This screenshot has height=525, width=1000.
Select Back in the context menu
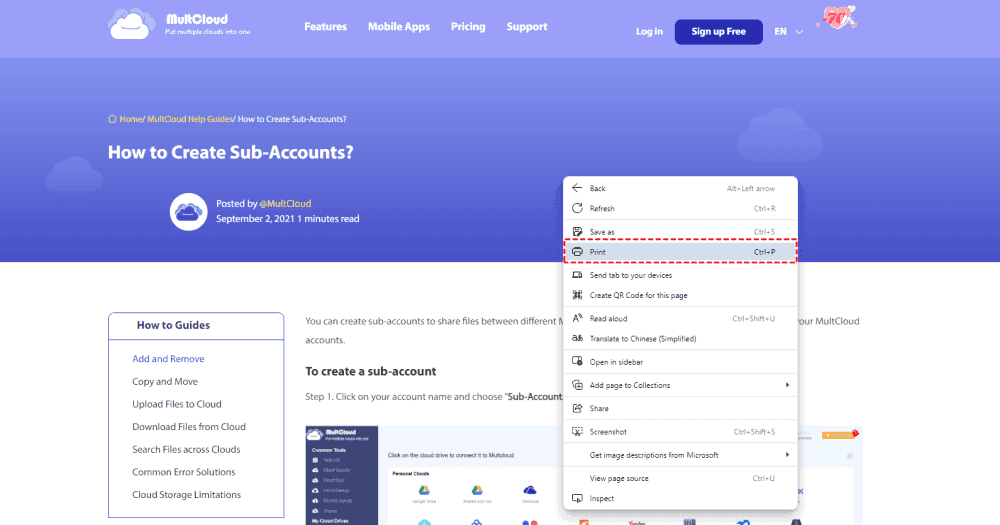680,188
